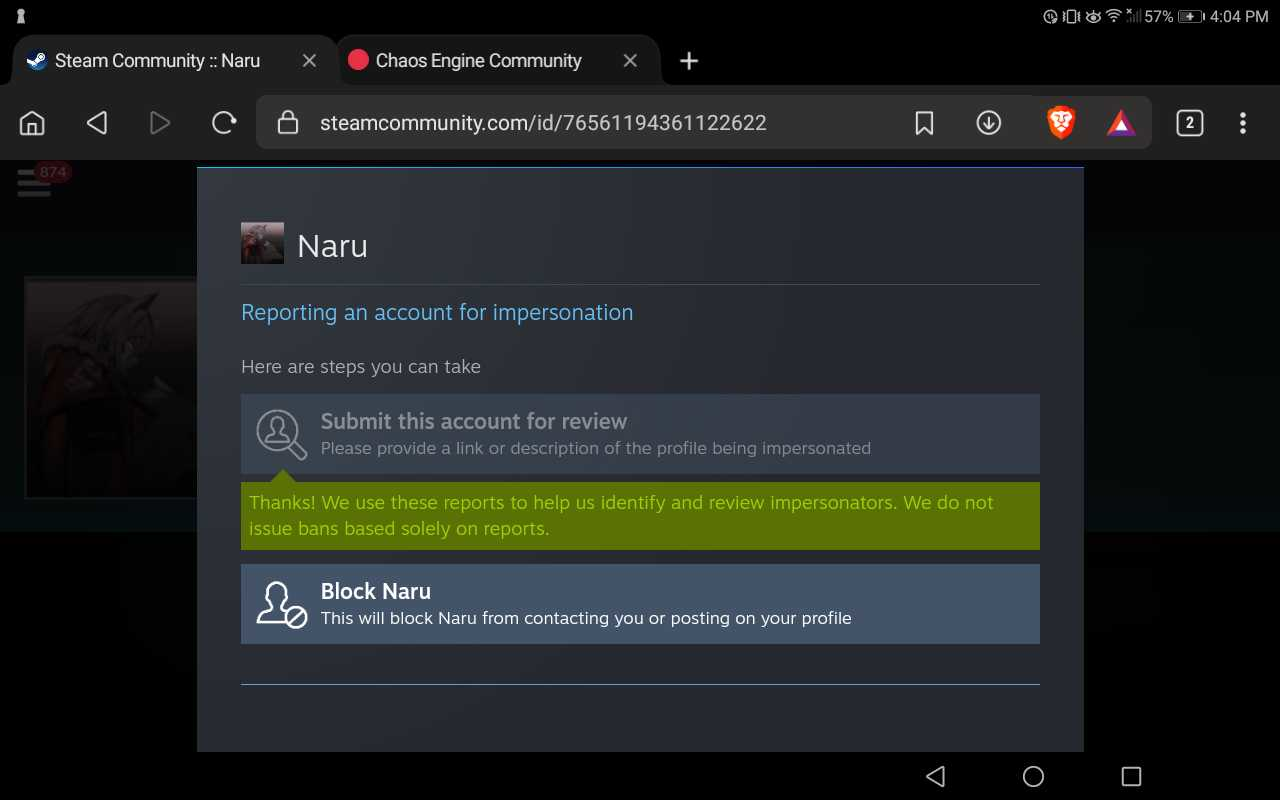
Task: Tap the Wi-Fi status icon
Action: (1113, 16)
